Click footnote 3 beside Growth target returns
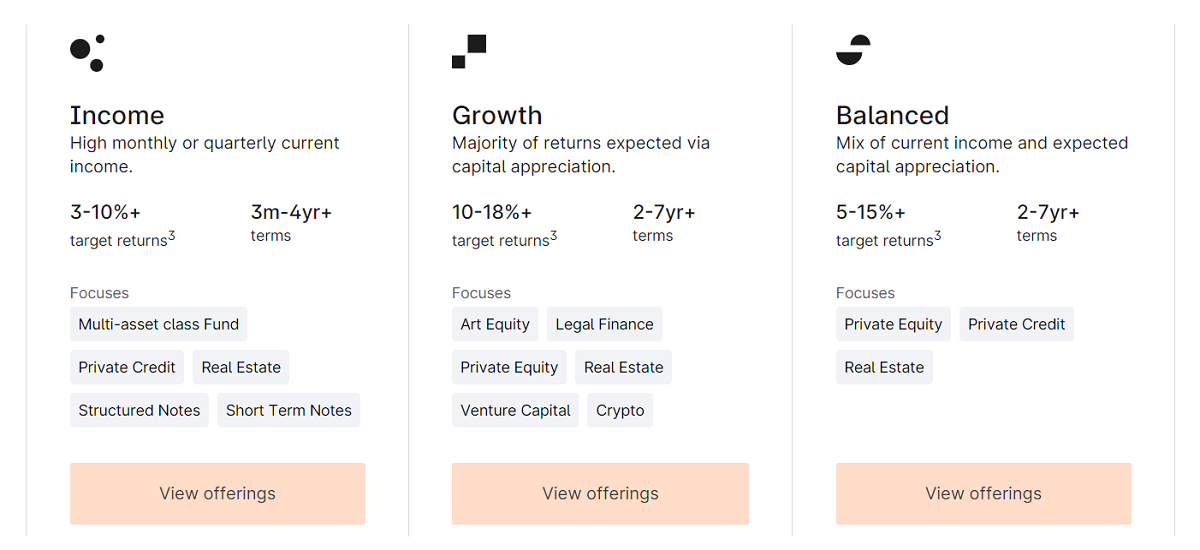 click(x=554, y=236)
